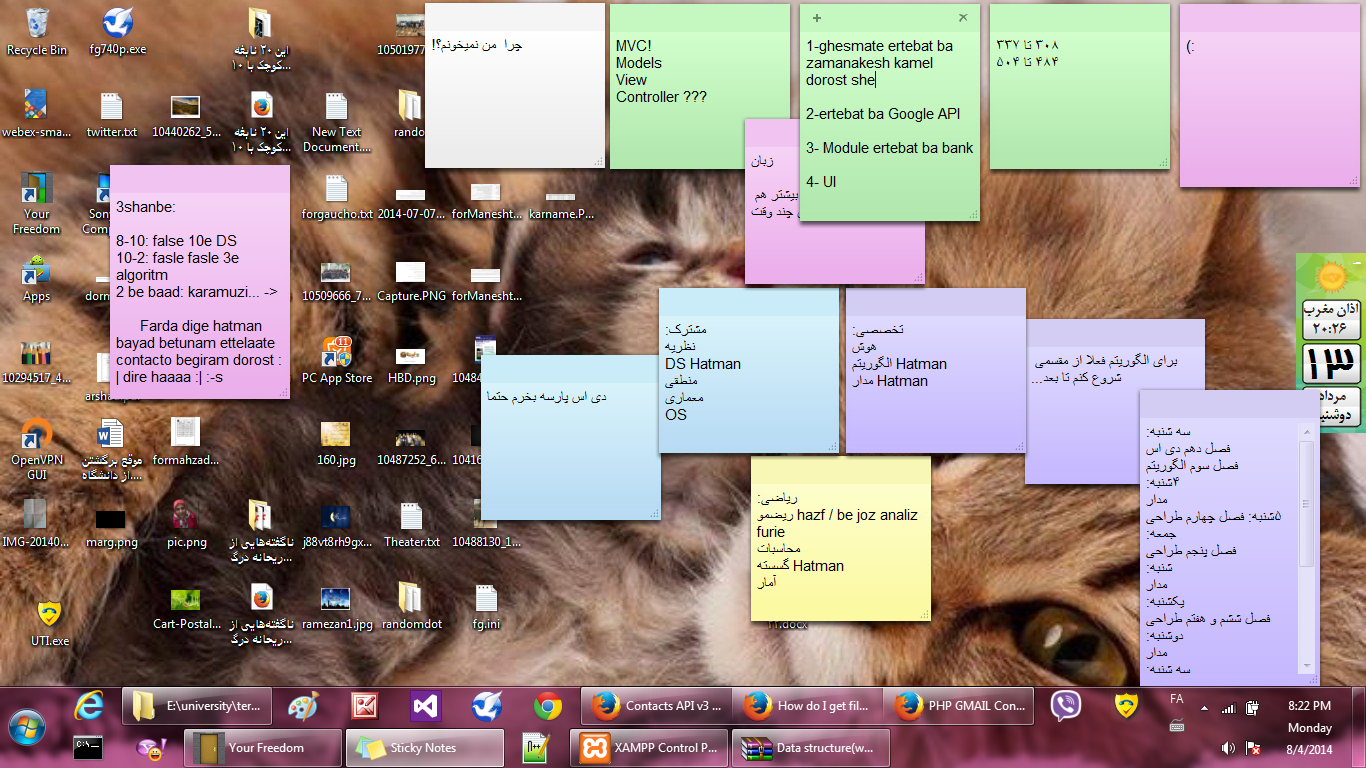Launch Paint from the taskbar palette icon
The width and height of the screenshot is (1366, 768).
302,706
